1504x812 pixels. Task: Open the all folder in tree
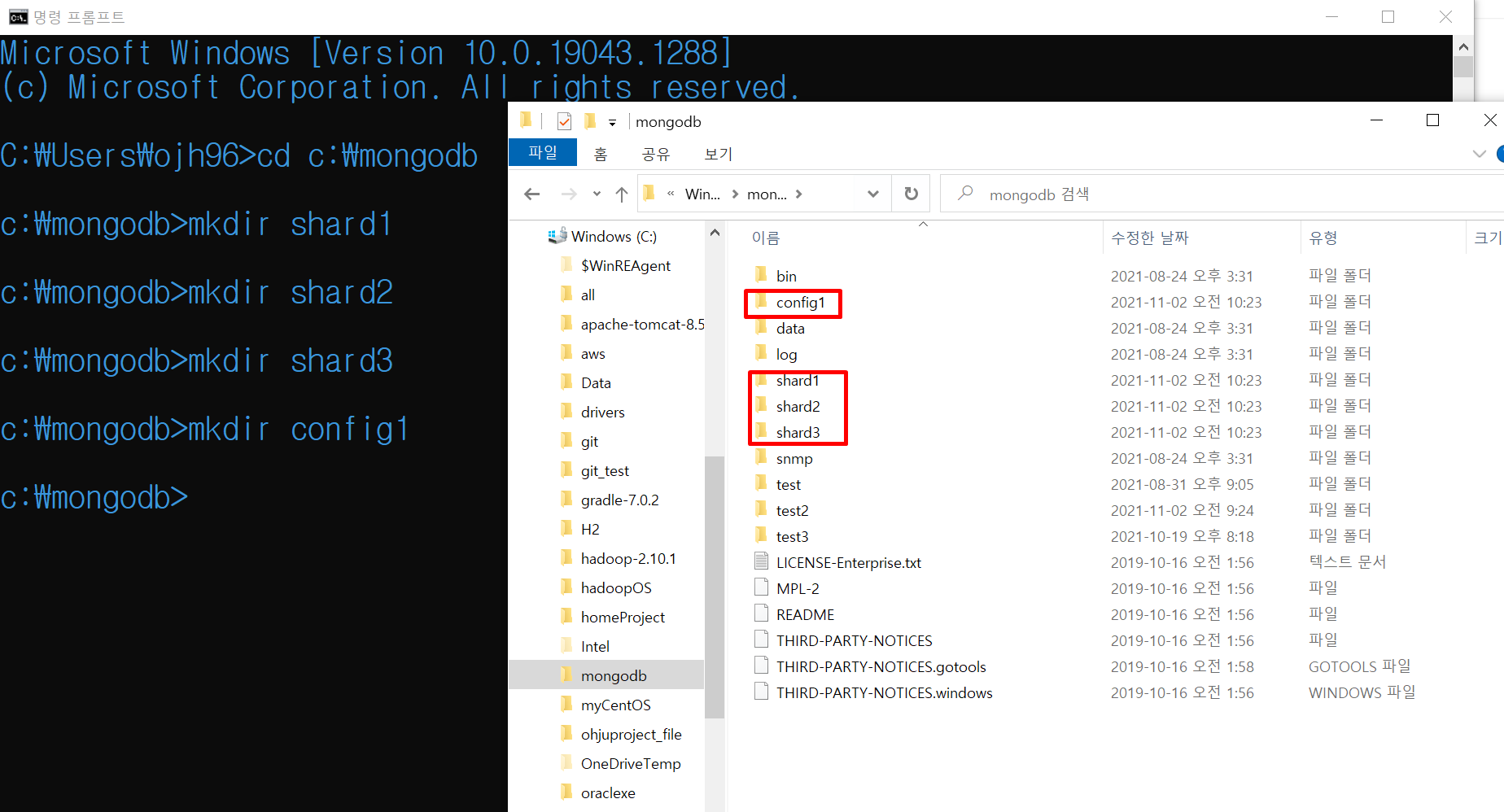(588, 295)
